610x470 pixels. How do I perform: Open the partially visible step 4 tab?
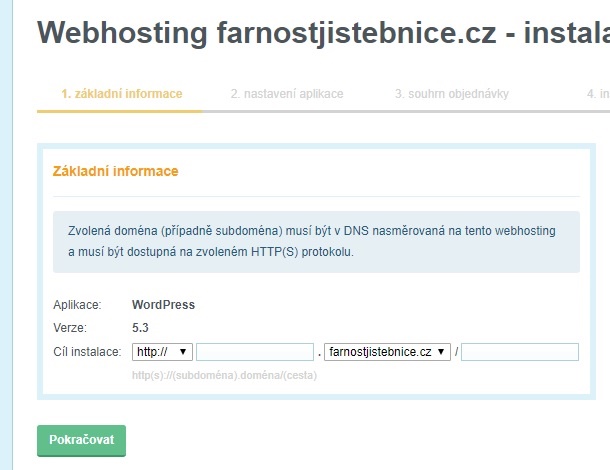click(598, 94)
